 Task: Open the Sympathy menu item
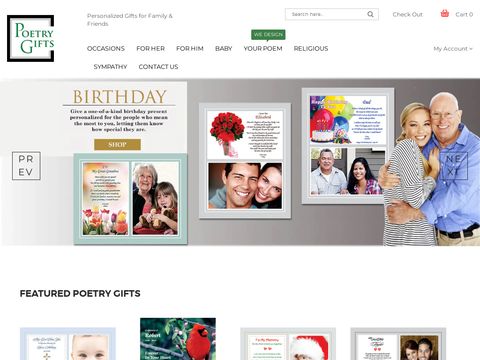click(x=110, y=67)
